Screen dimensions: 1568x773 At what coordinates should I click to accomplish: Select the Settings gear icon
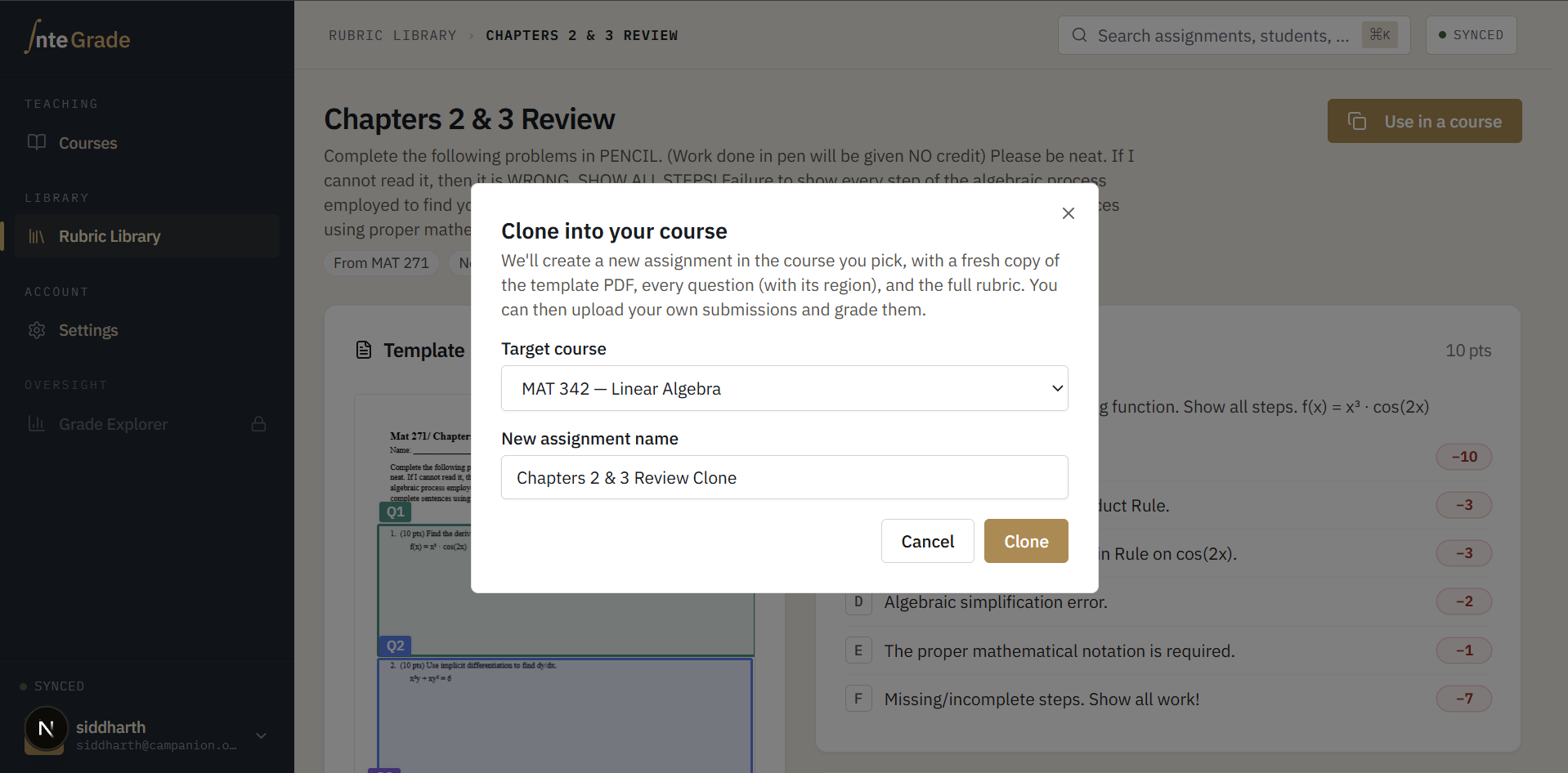coord(37,330)
